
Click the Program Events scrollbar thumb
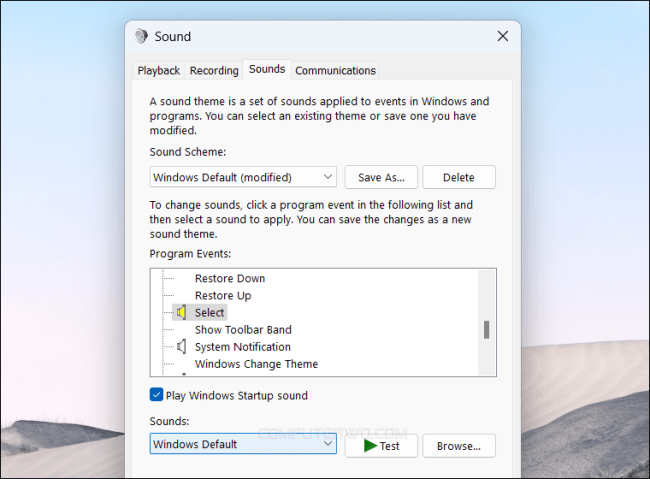(x=486, y=330)
